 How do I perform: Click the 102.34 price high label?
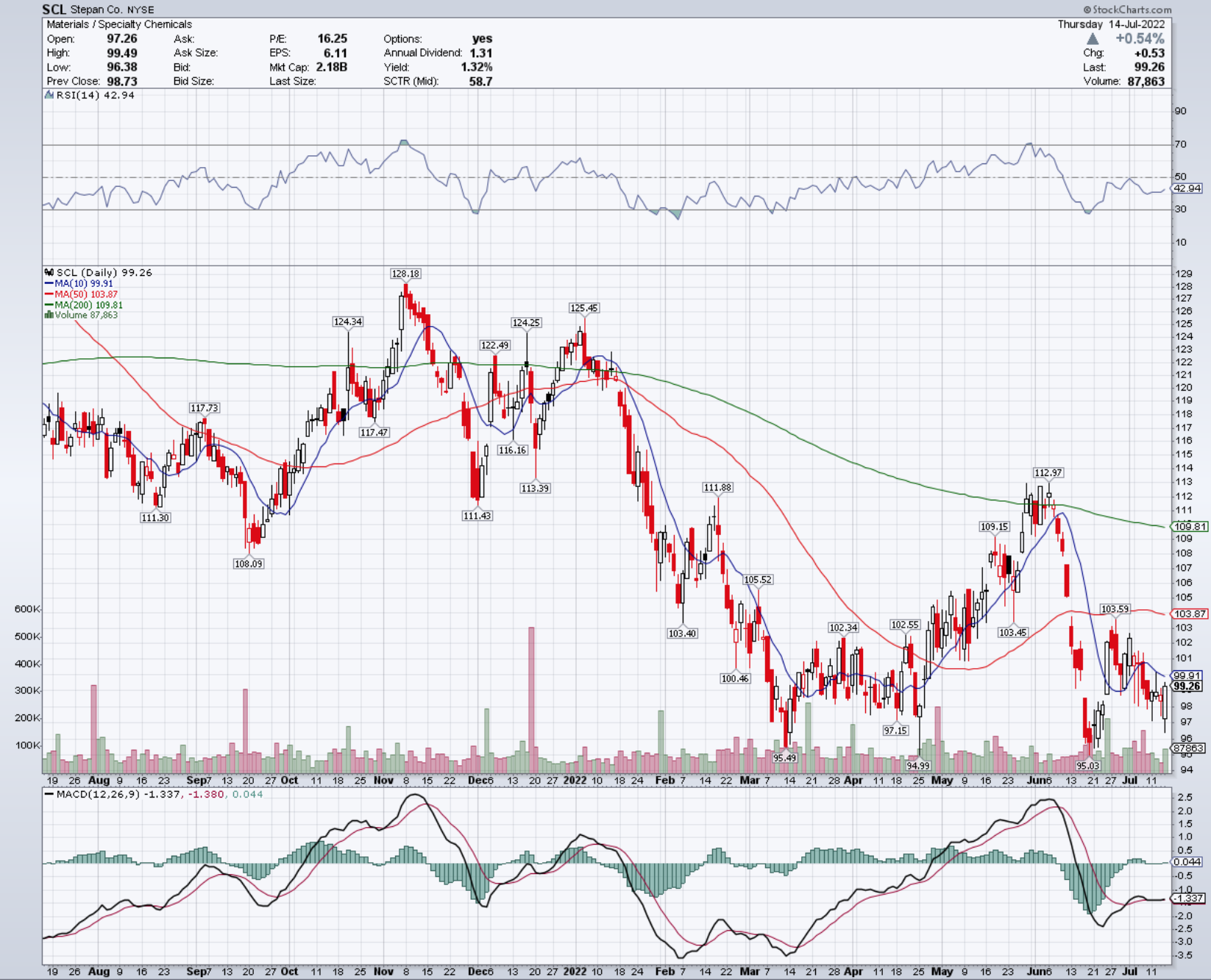844,628
